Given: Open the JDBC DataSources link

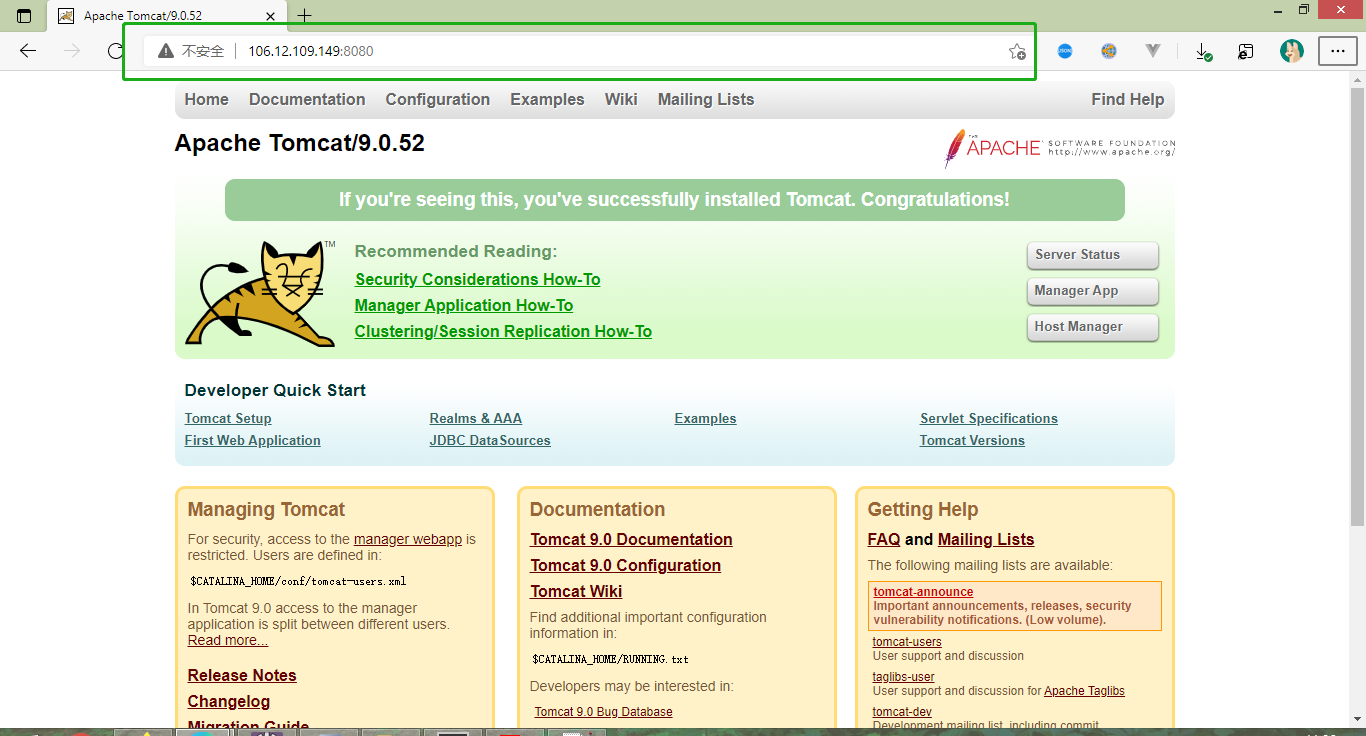Looking at the screenshot, I should [x=490, y=441].
